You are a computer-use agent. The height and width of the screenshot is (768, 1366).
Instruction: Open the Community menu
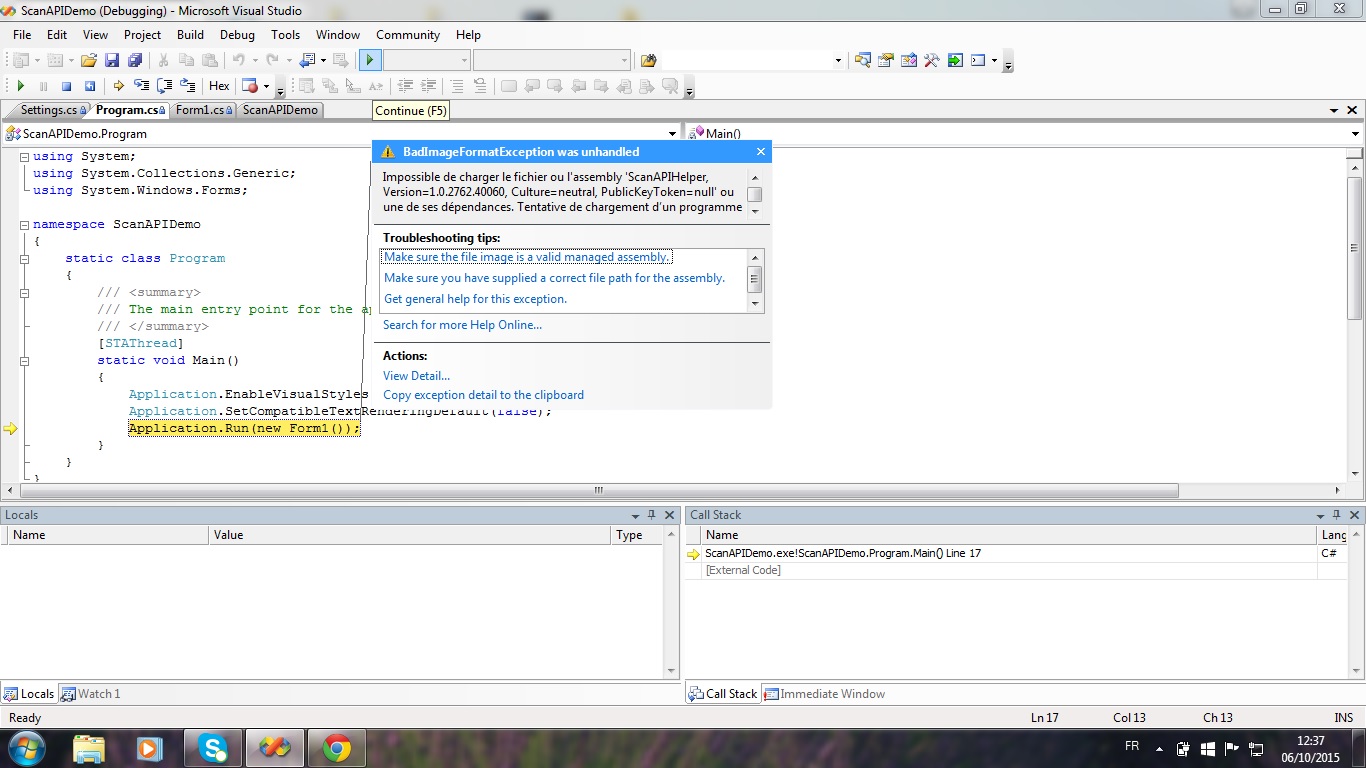[x=408, y=34]
